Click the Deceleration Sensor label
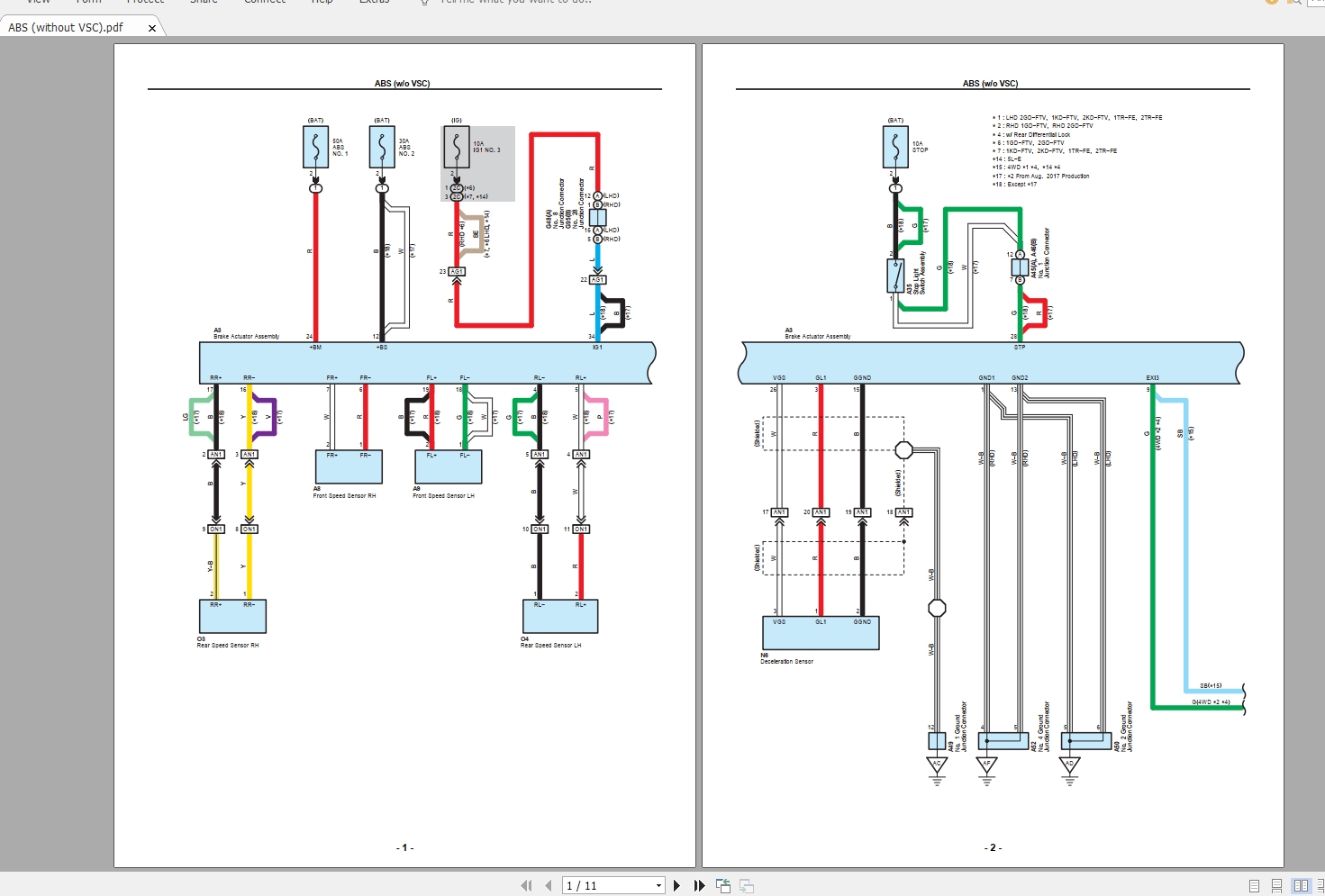This screenshot has width=1325, height=896. tap(786, 662)
